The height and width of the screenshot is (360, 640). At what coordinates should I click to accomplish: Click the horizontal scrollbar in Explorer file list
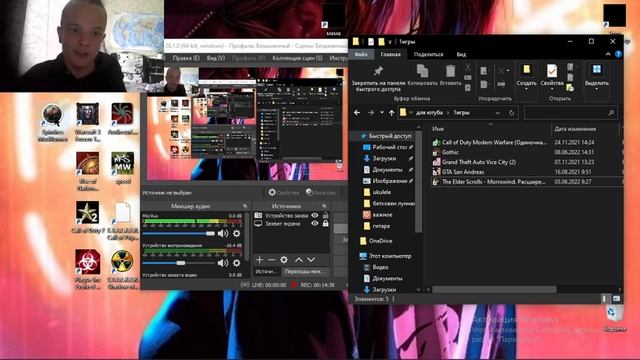tap(494, 289)
